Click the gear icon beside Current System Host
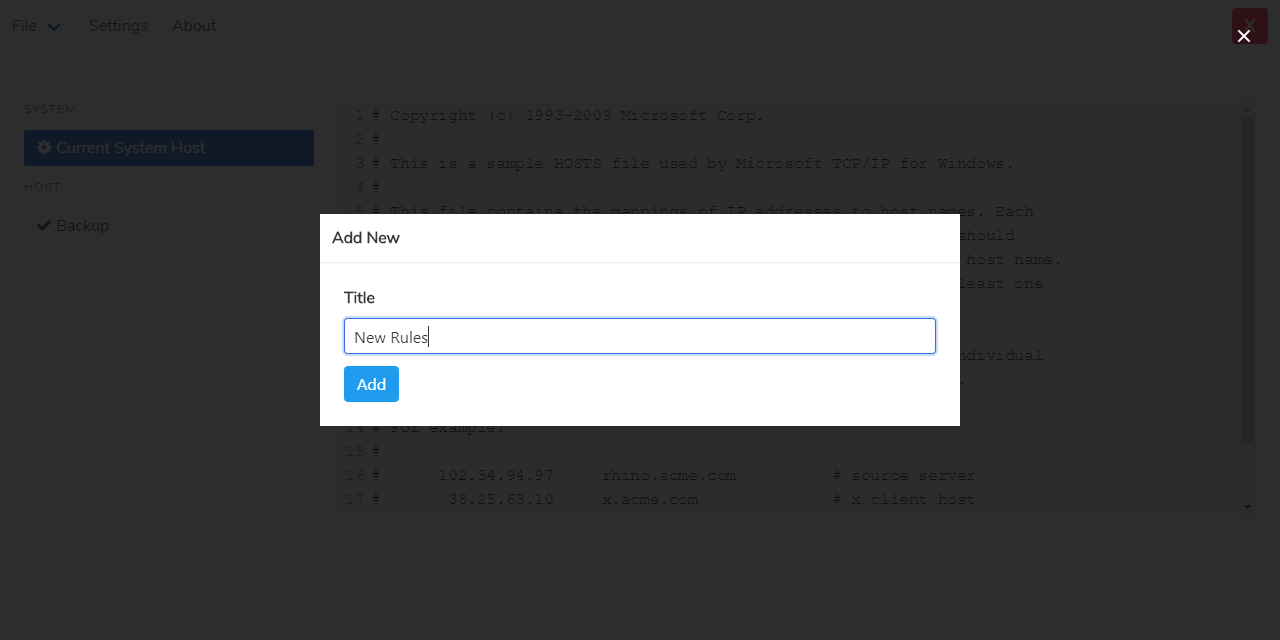The width and height of the screenshot is (1280, 640). 44,148
